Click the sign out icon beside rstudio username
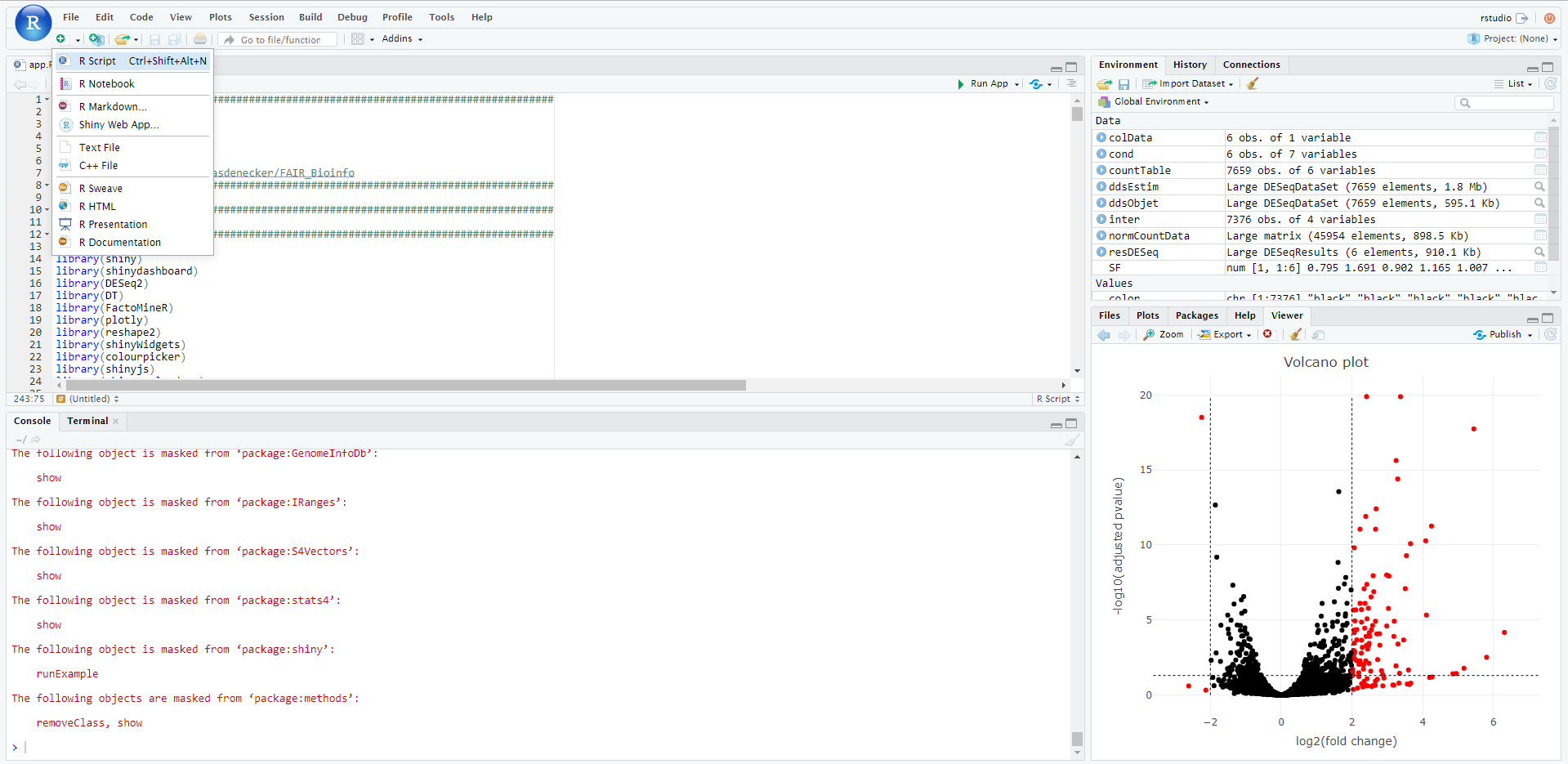This screenshot has width=1568, height=764. [1521, 18]
